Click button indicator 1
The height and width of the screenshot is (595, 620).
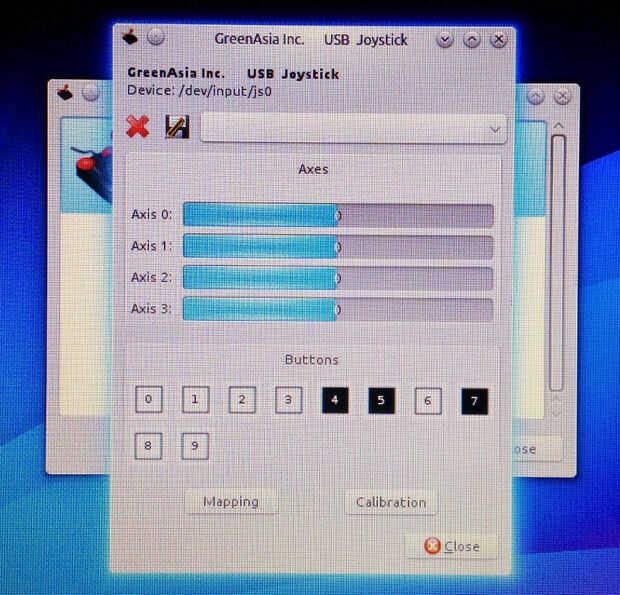(x=195, y=400)
